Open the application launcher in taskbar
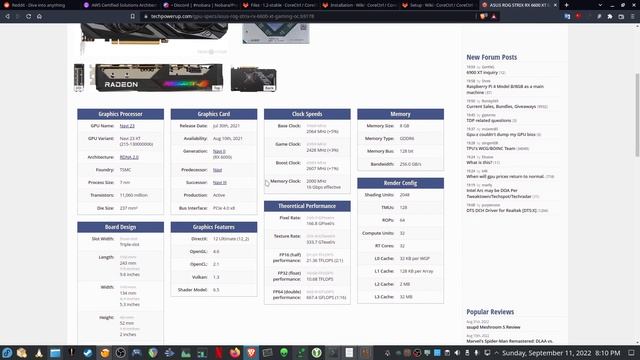The width and height of the screenshot is (640, 360). (x=7, y=353)
